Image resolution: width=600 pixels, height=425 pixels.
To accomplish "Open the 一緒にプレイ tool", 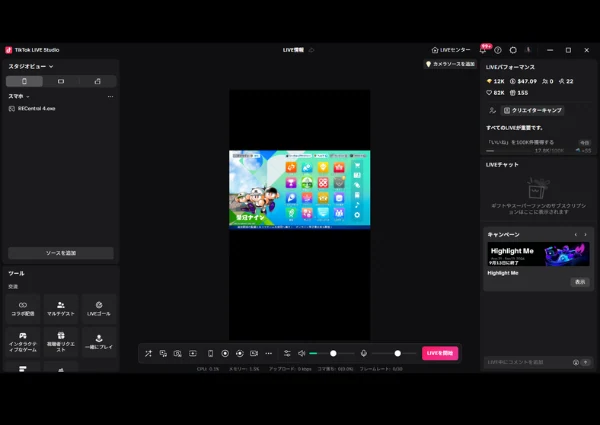I will tap(99, 342).
